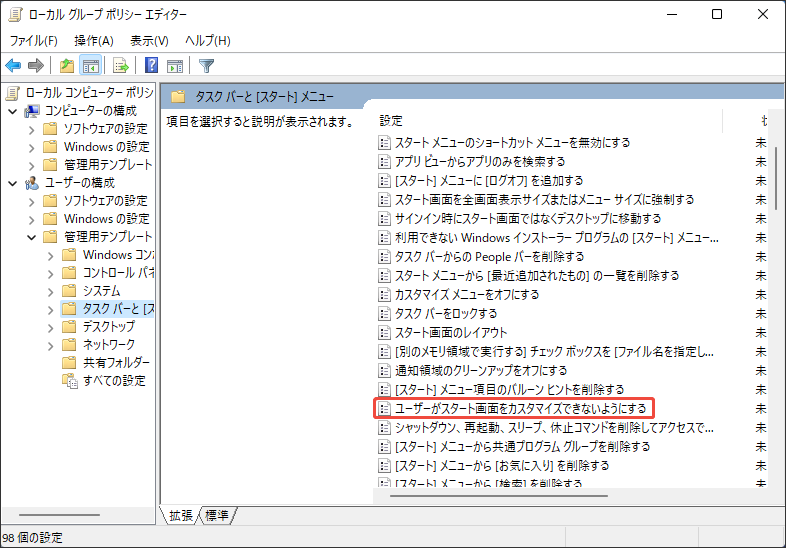The width and height of the screenshot is (786, 548).
Task: Toggle the action pane toolbar icon
Action: [x=175, y=65]
